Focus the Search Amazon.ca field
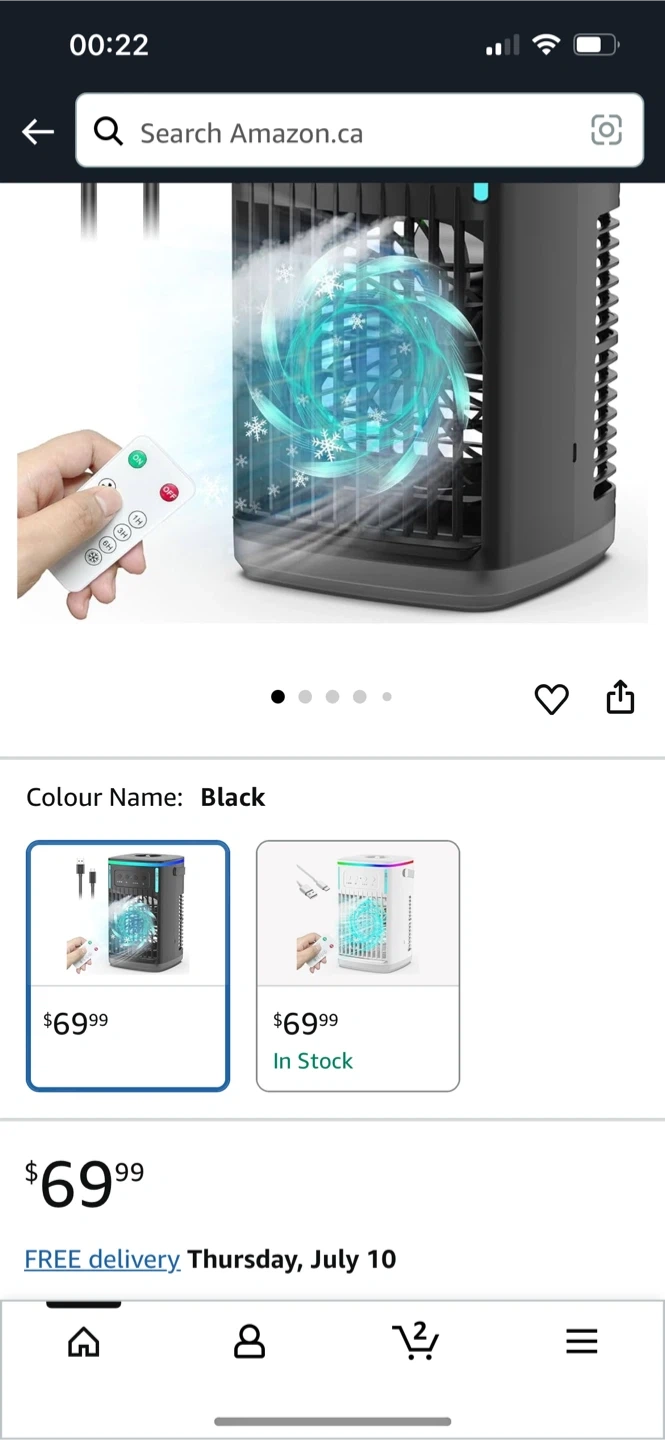The width and height of the screenshot is (665, 1440). (359, 130)
